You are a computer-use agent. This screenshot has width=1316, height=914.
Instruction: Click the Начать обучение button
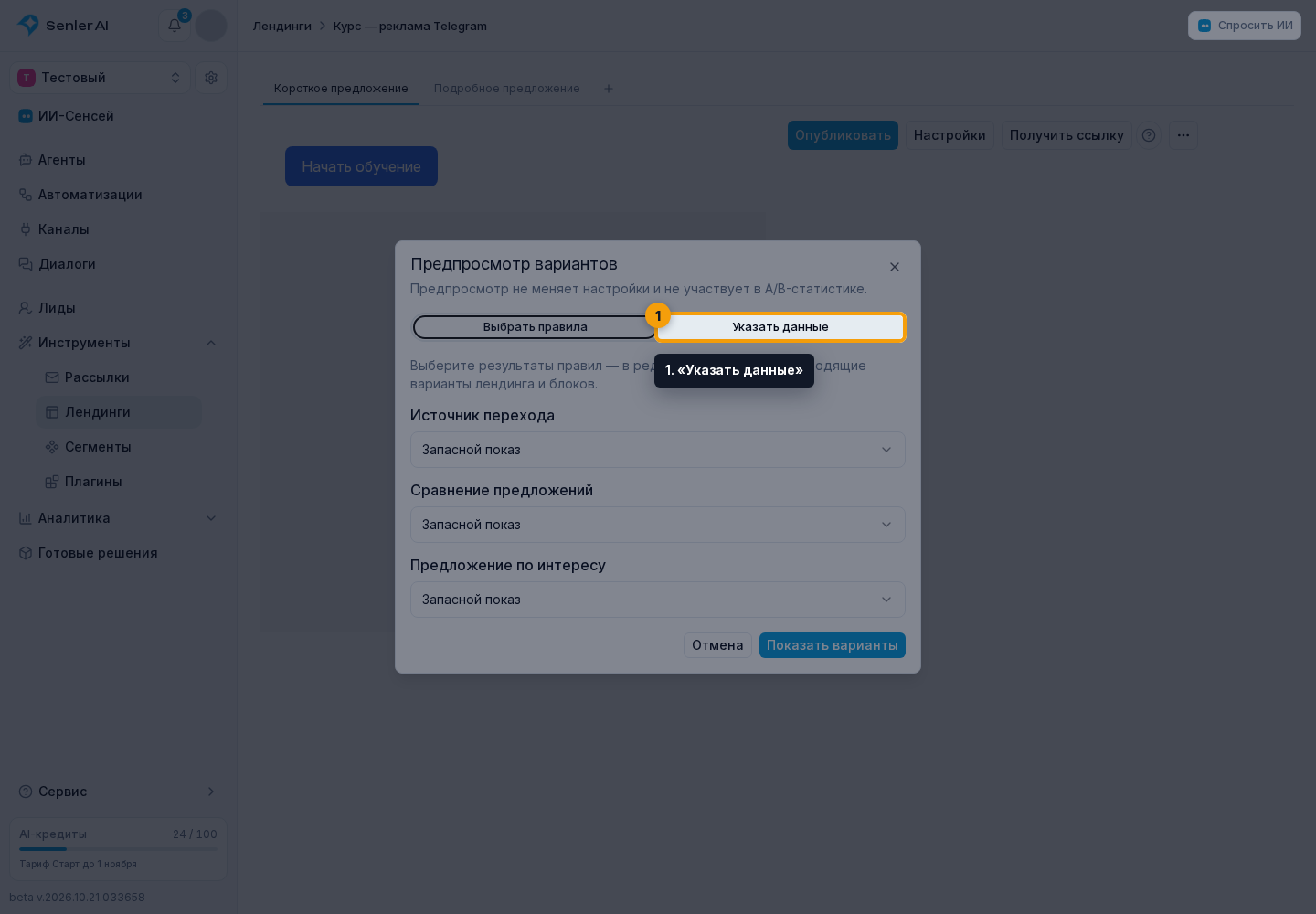pyautogui.click(x=361, y=166)
